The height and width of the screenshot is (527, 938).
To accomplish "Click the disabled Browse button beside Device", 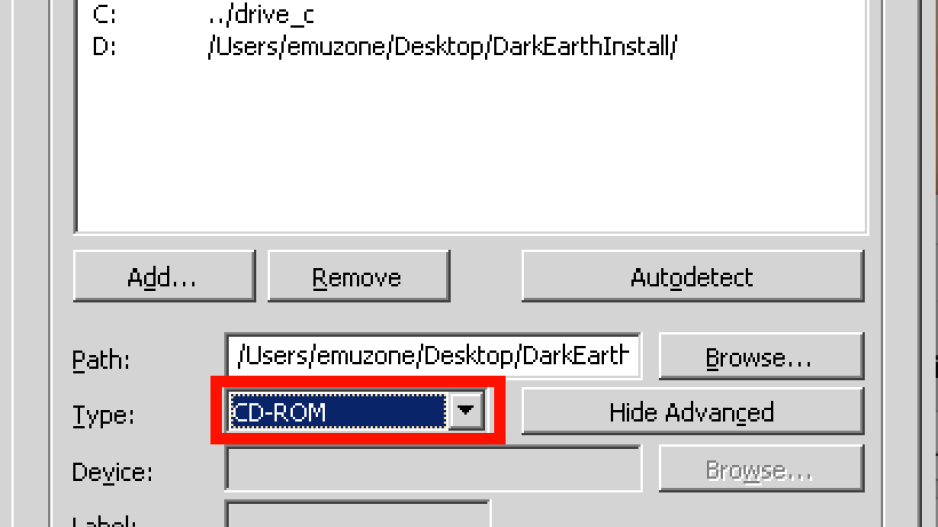I will click(761, 470).
